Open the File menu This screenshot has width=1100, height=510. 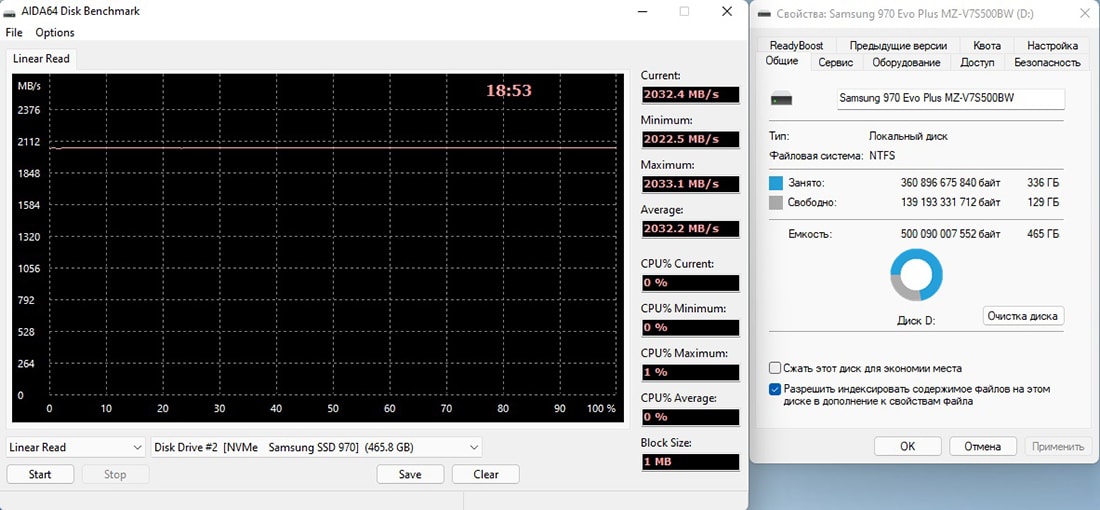[x=14, y=33]
